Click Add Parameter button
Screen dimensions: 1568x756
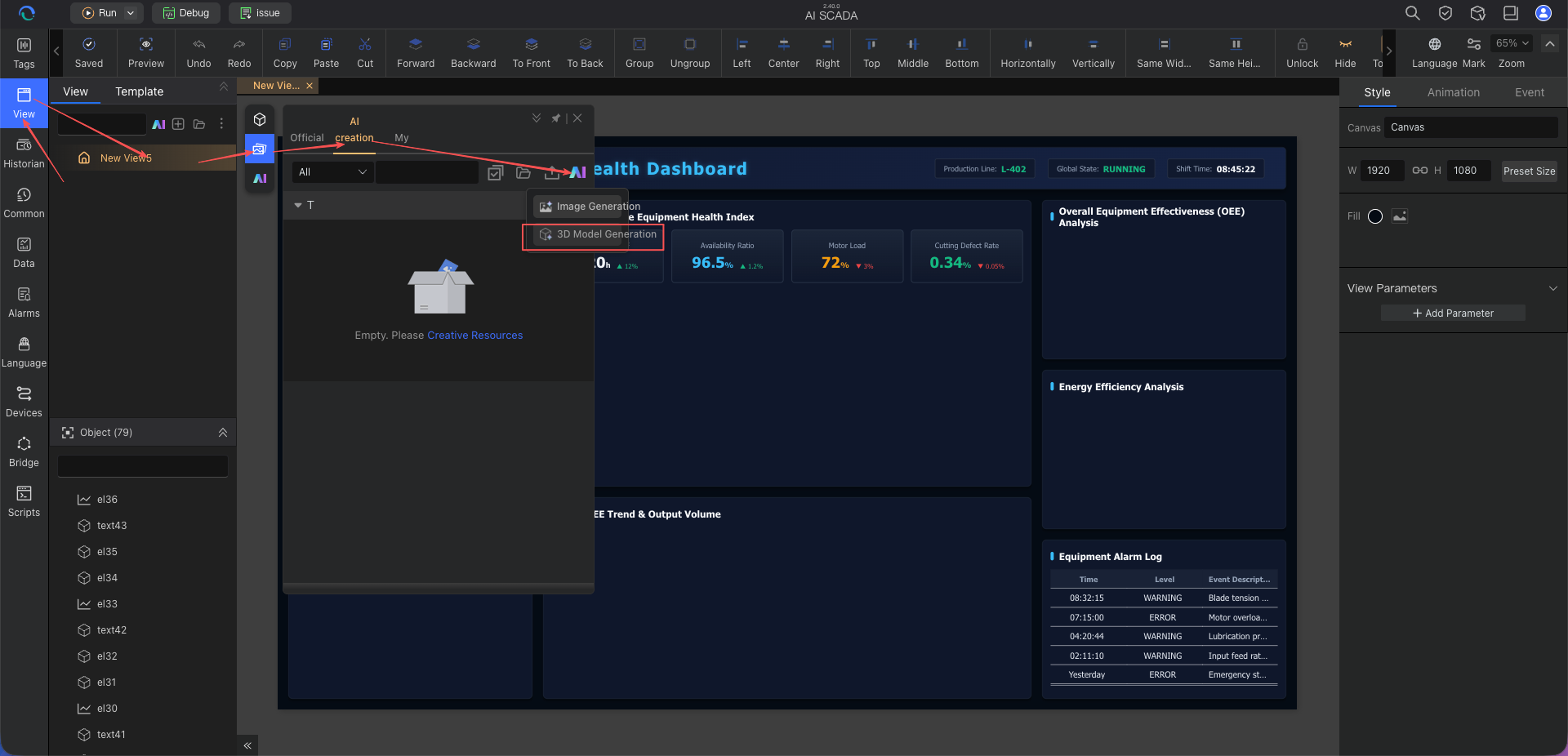click(1453, 314)
